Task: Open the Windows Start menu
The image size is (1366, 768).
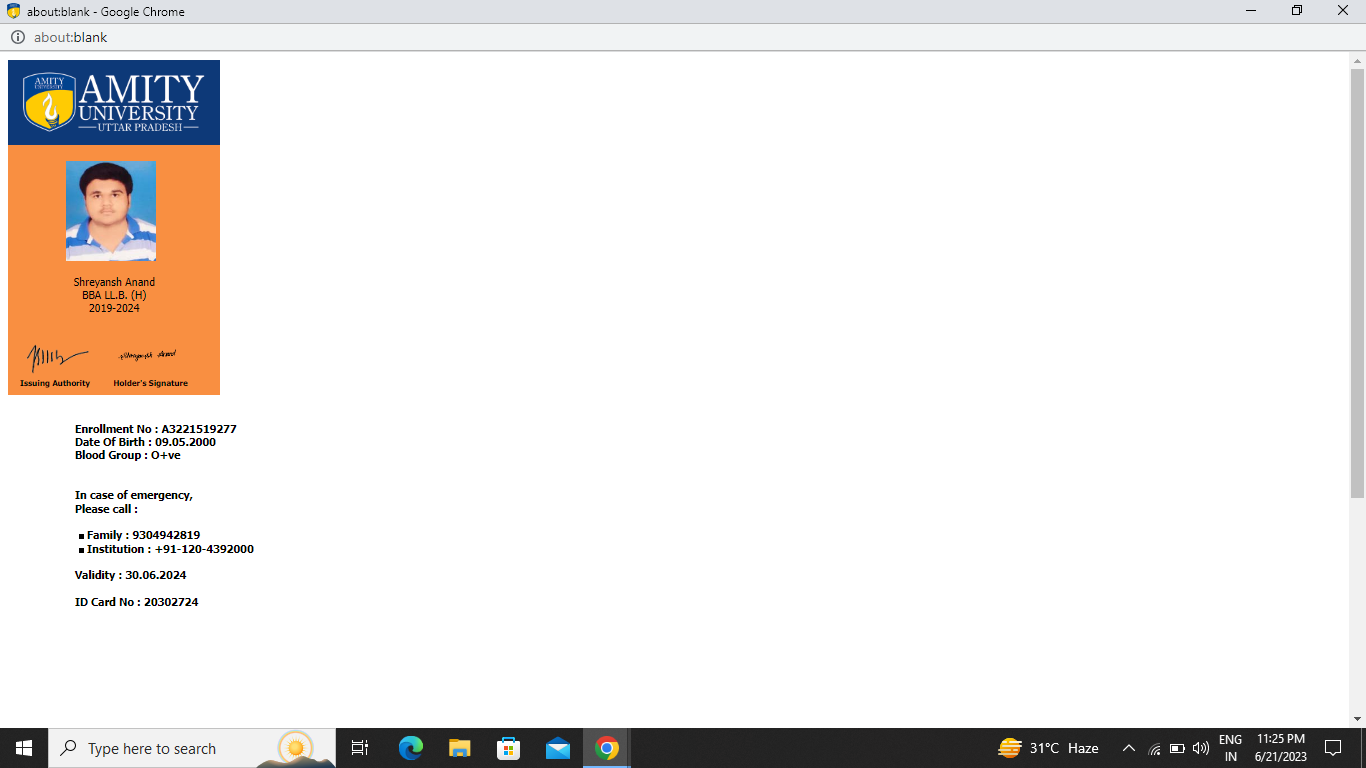Action: [24, 748]
